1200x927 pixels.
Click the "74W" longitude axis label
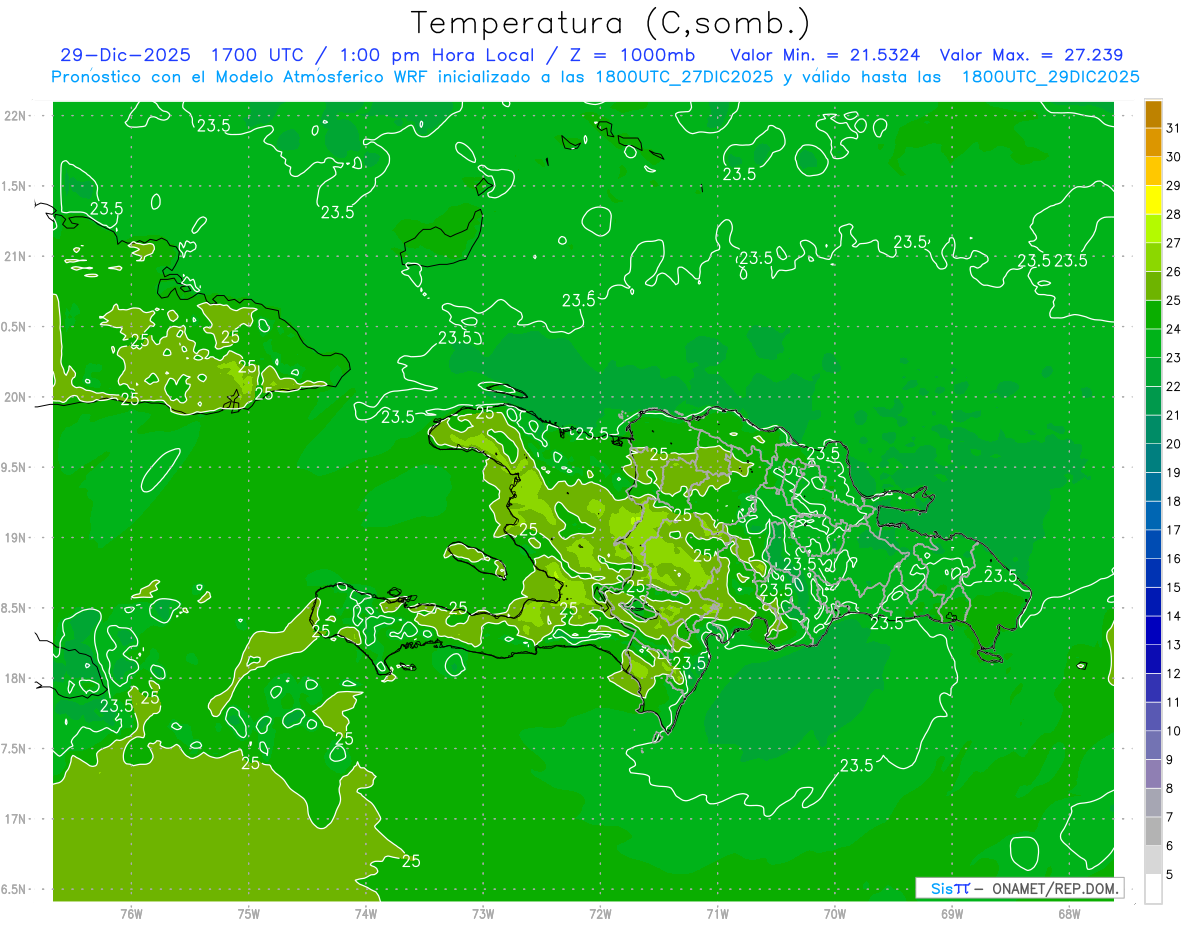366,913
